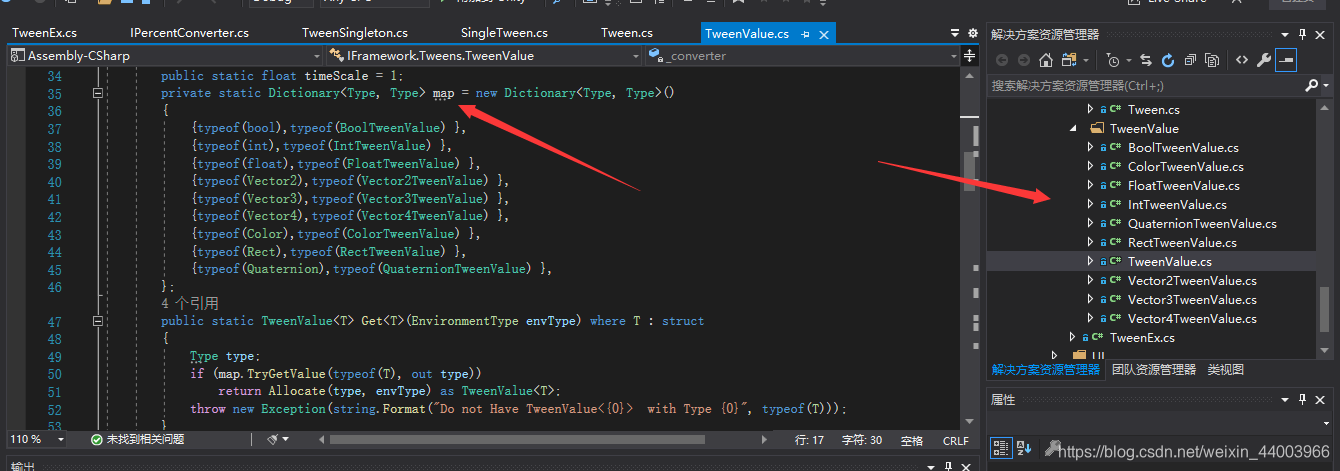Image resolution: width=1340 pixels, height=471 pixels.
Task: Collapse all items in Solution Explorer
Action: pos(1190,60)
